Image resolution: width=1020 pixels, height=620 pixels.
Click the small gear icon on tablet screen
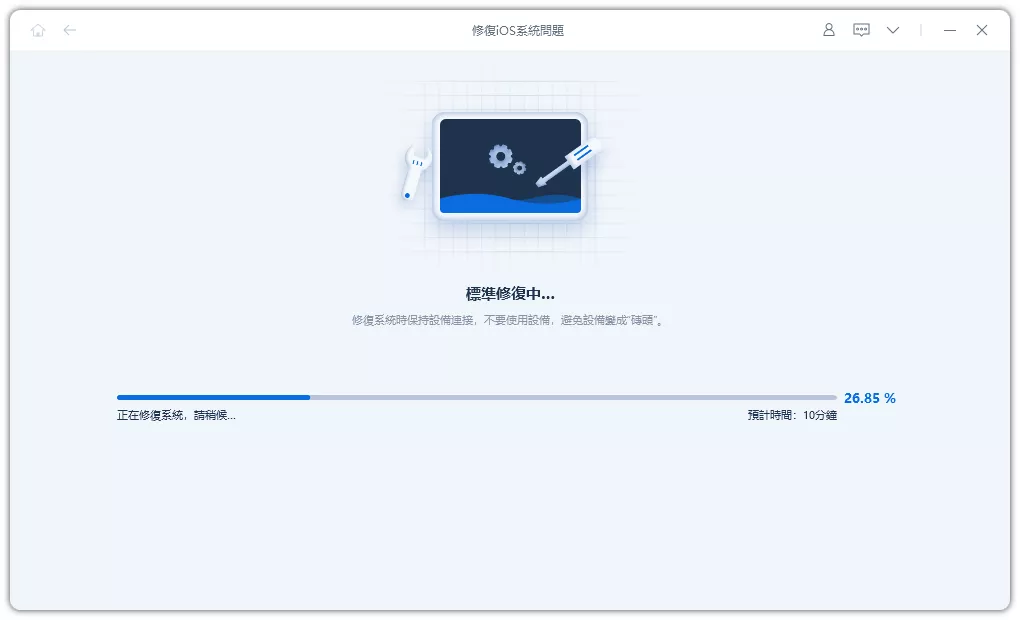pyautogui.click(x=520, y=168)
